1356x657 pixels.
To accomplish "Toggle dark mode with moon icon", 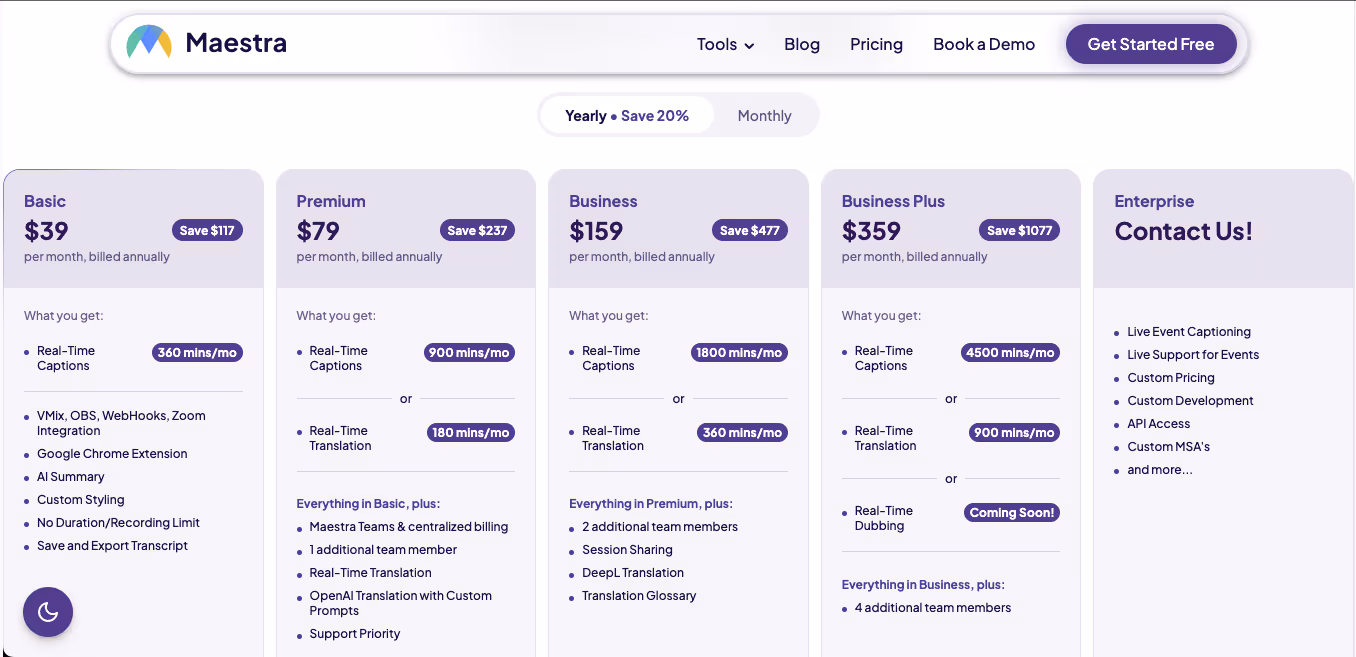I will 48,612.
